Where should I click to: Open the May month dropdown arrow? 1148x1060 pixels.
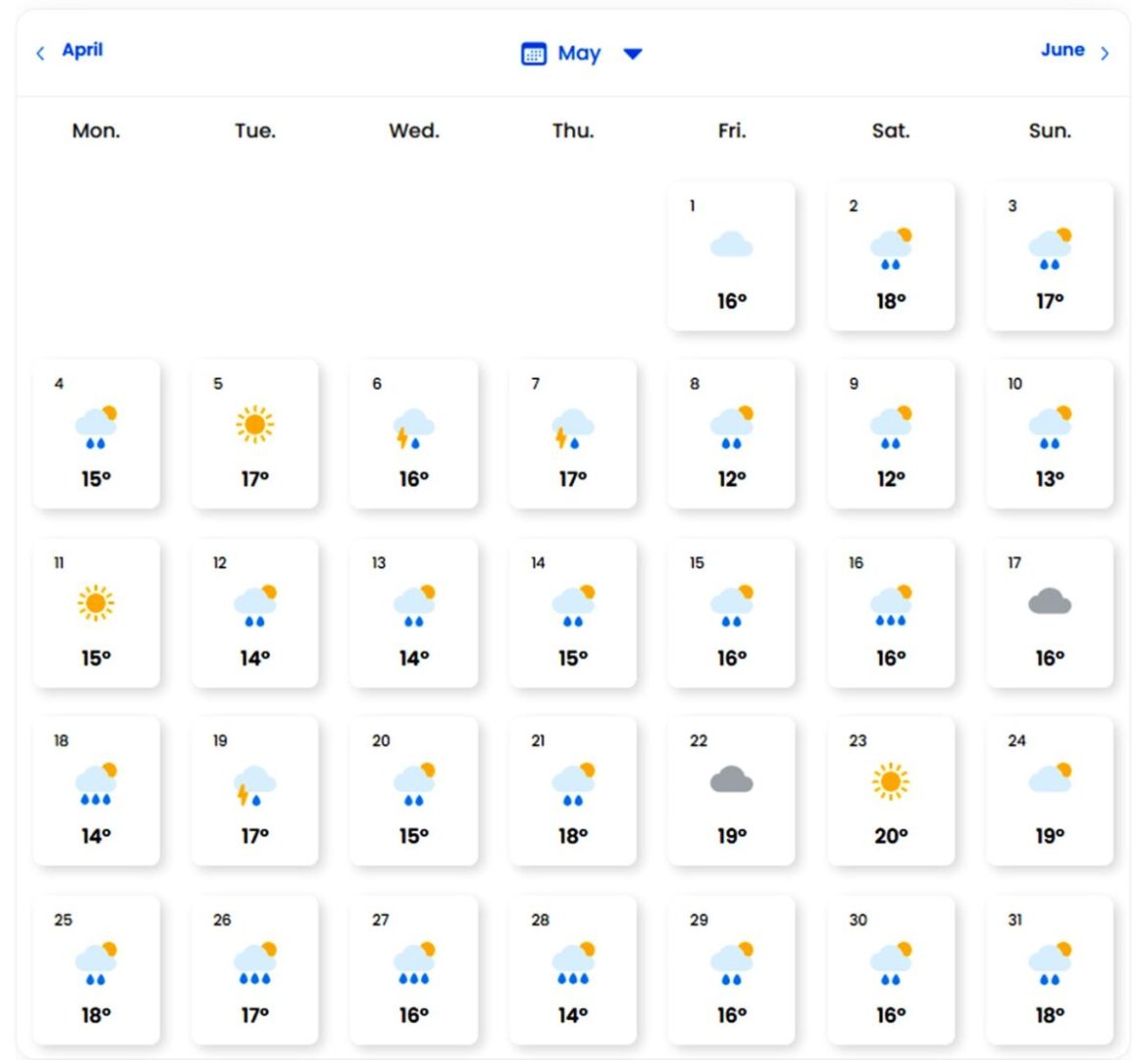point(633,54)
